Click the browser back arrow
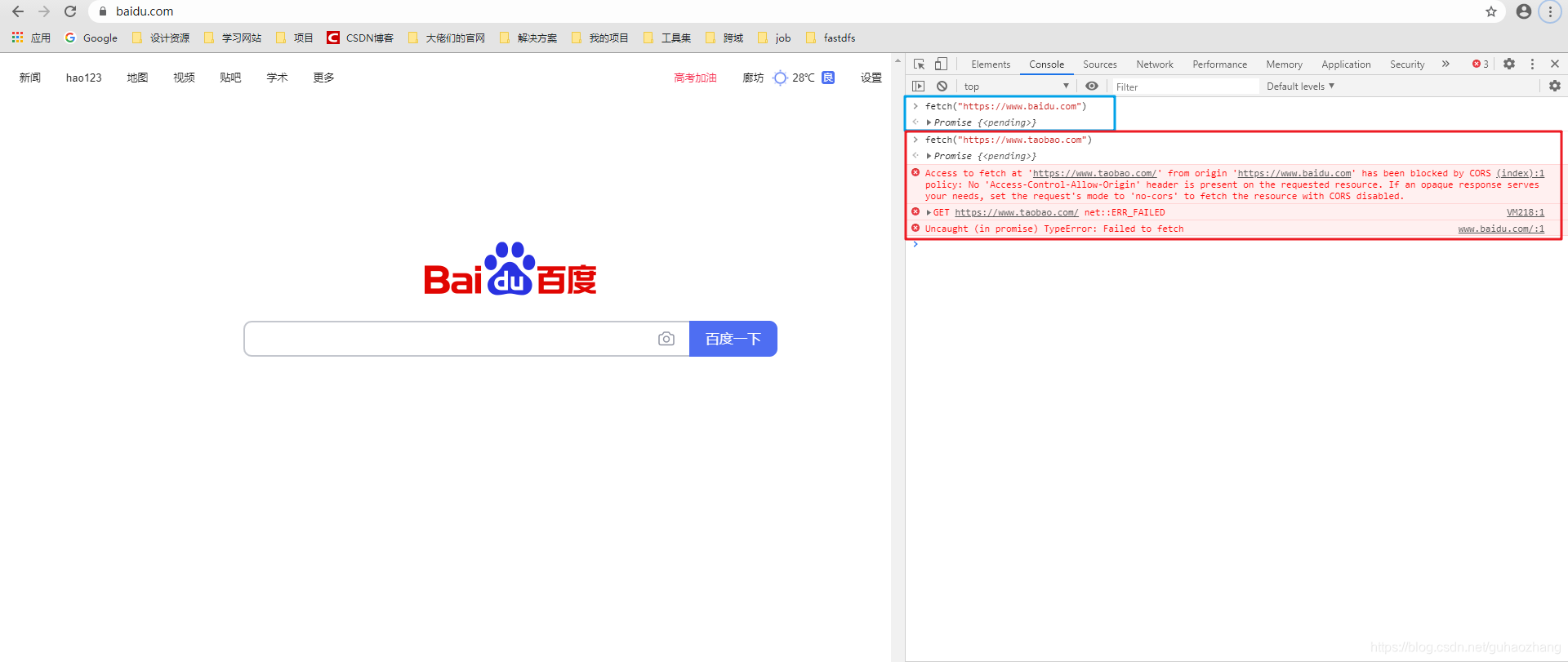 coord(17,11)
